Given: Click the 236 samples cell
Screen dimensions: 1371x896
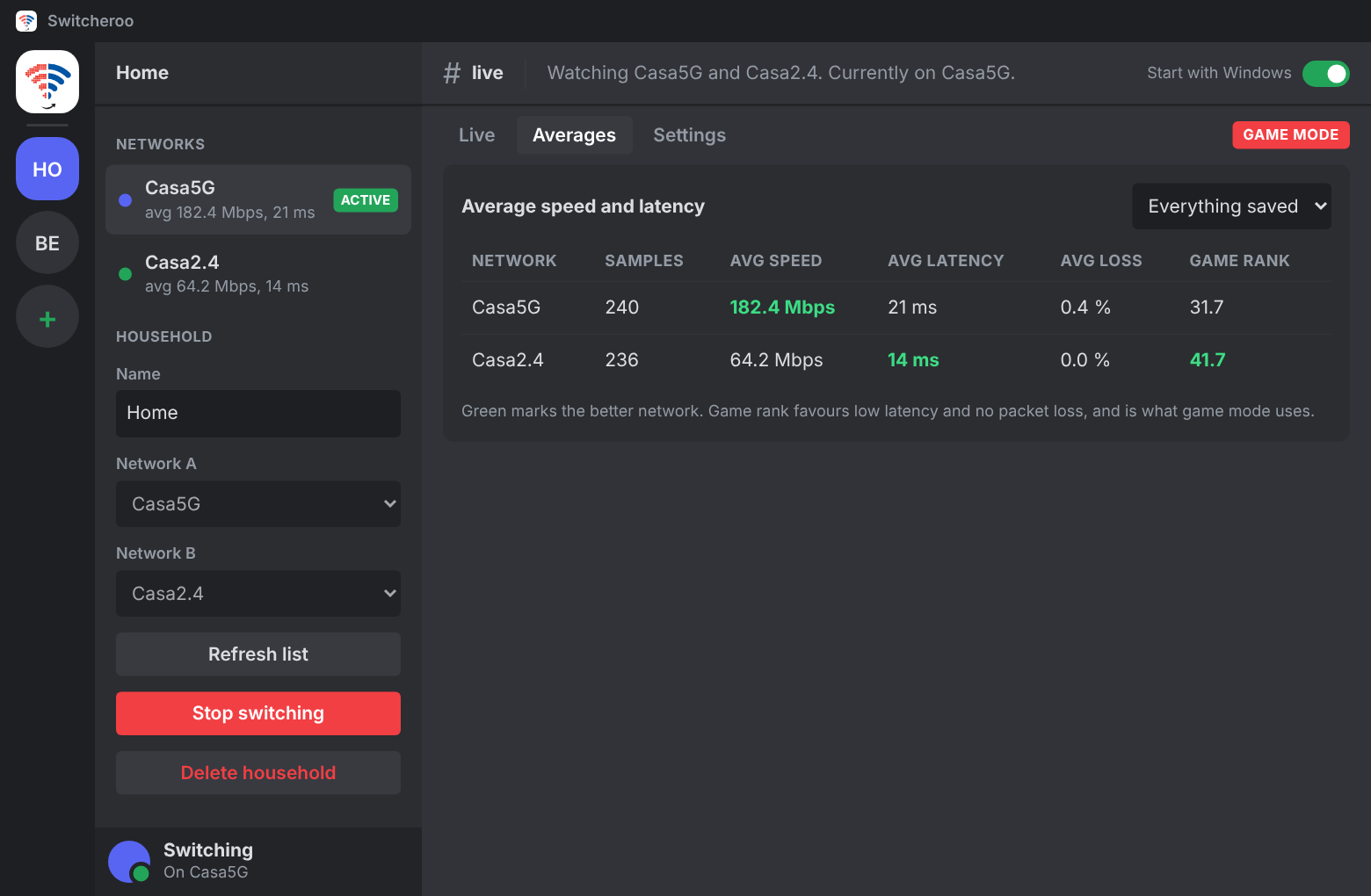Looking at the screenshot, I should (621, 360).
